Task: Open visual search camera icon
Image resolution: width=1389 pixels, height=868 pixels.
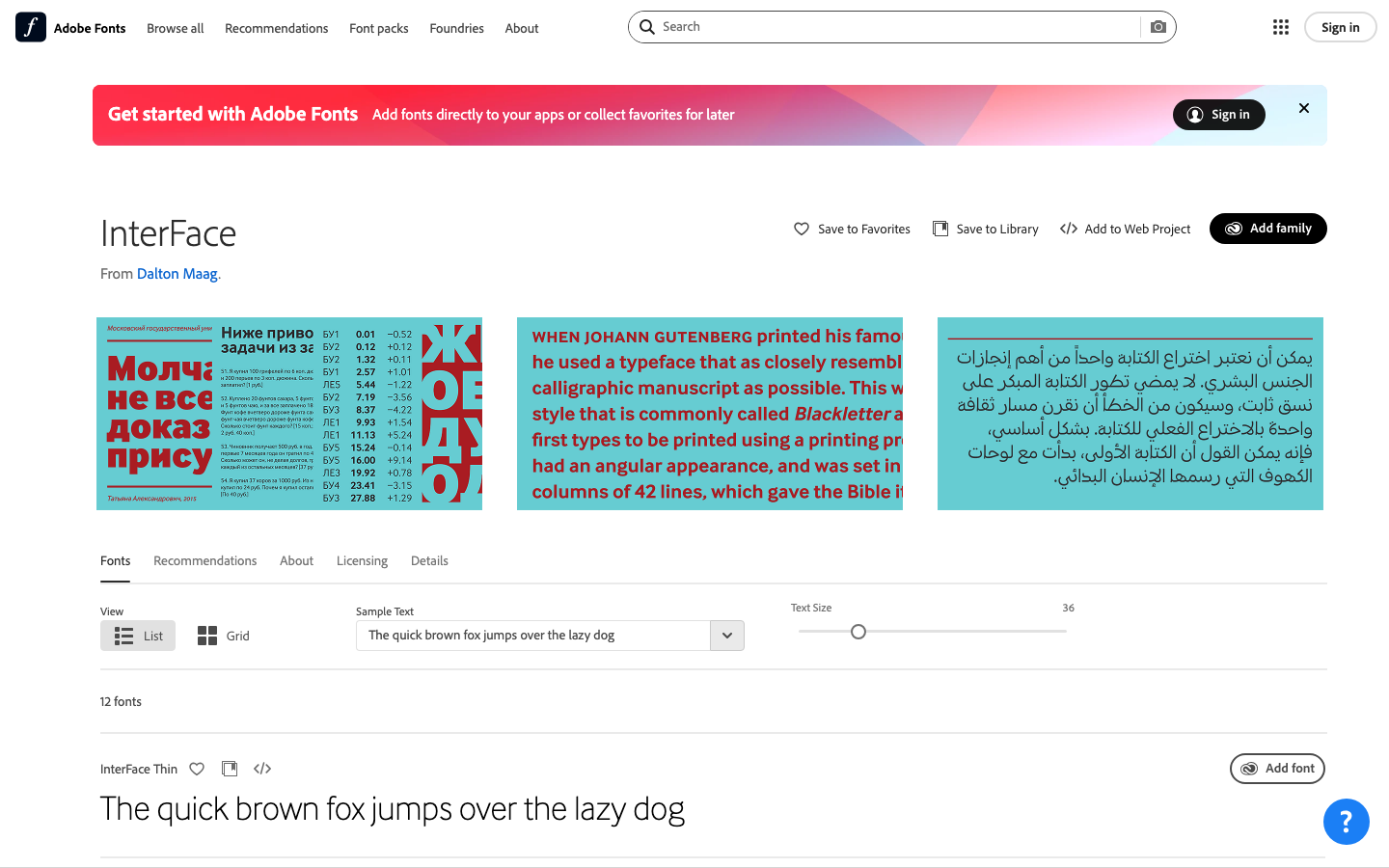Action: click(x=1158, y=27)
